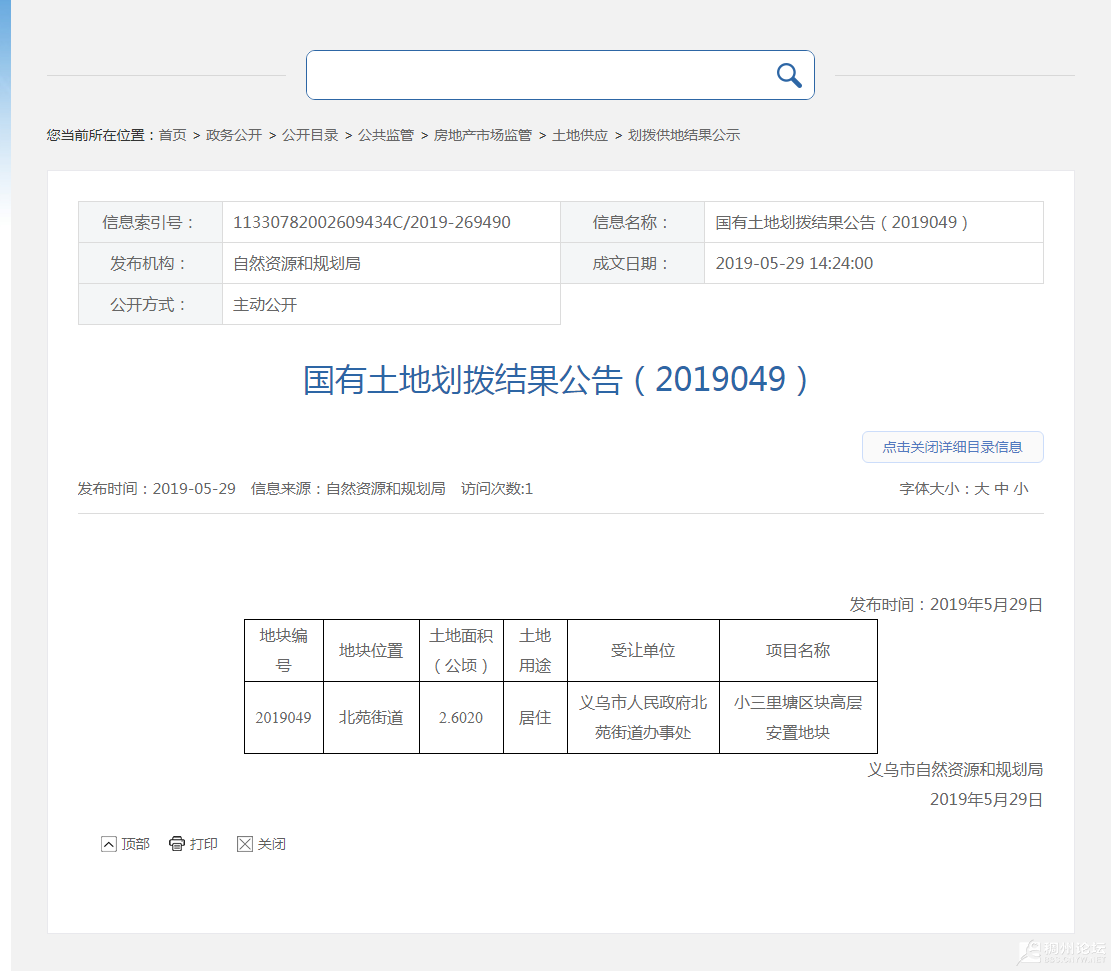
Task: Click the 点击关闭详细目录信息 button
Action: pyautogui.click(x=952, y=447)
